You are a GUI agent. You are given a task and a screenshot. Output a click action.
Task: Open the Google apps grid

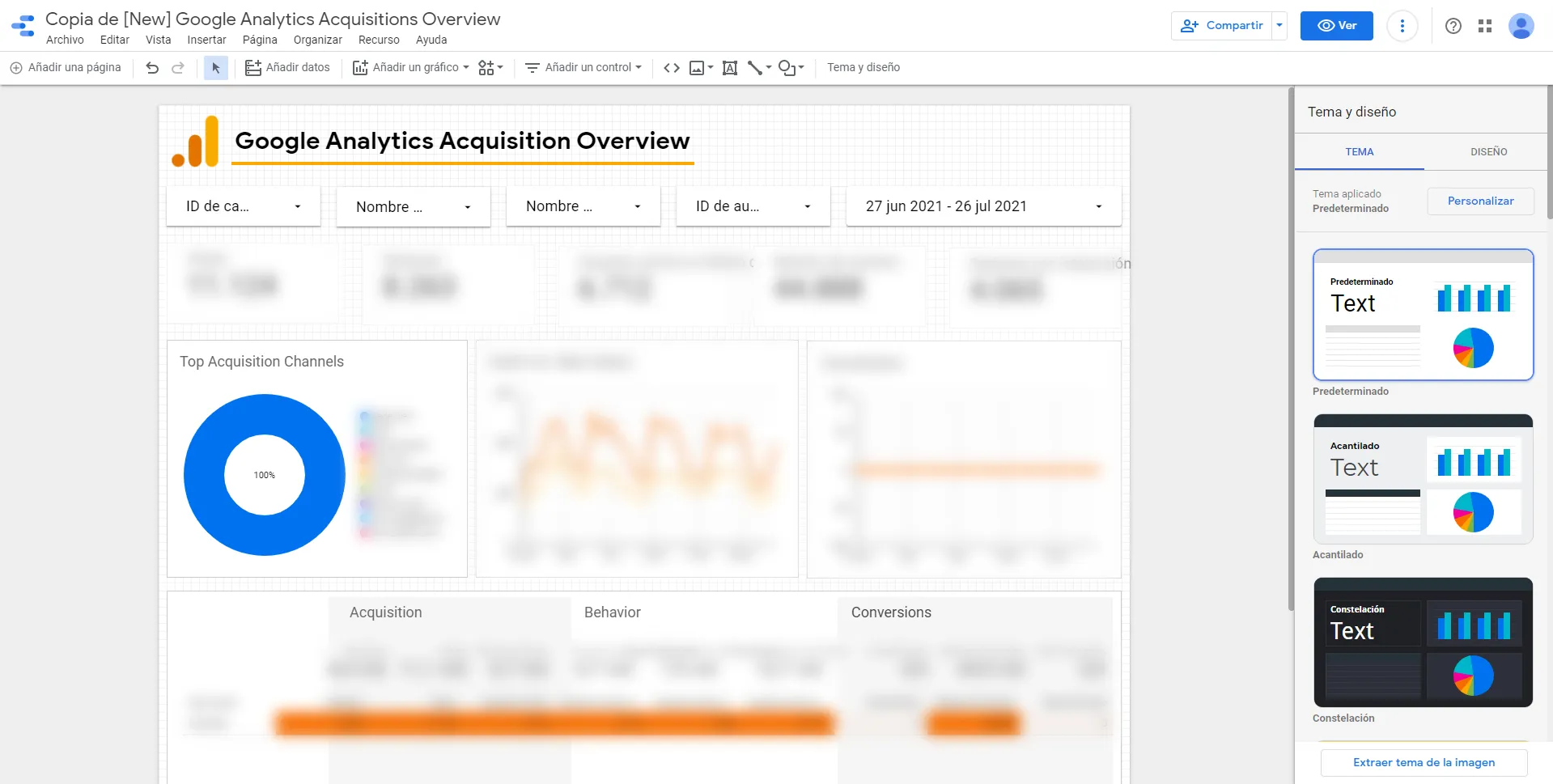pyautogui.click(x=1485, y=26)
